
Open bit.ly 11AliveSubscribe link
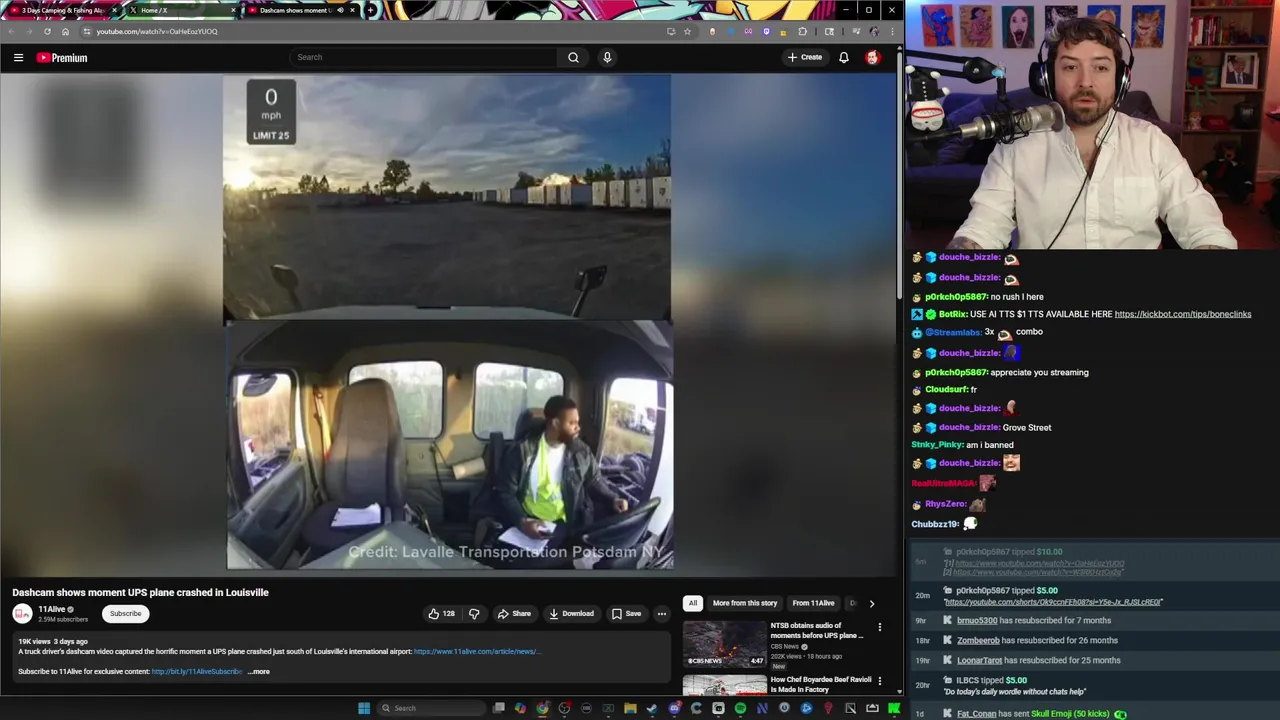pyautogui.click(x=197, y=672)
